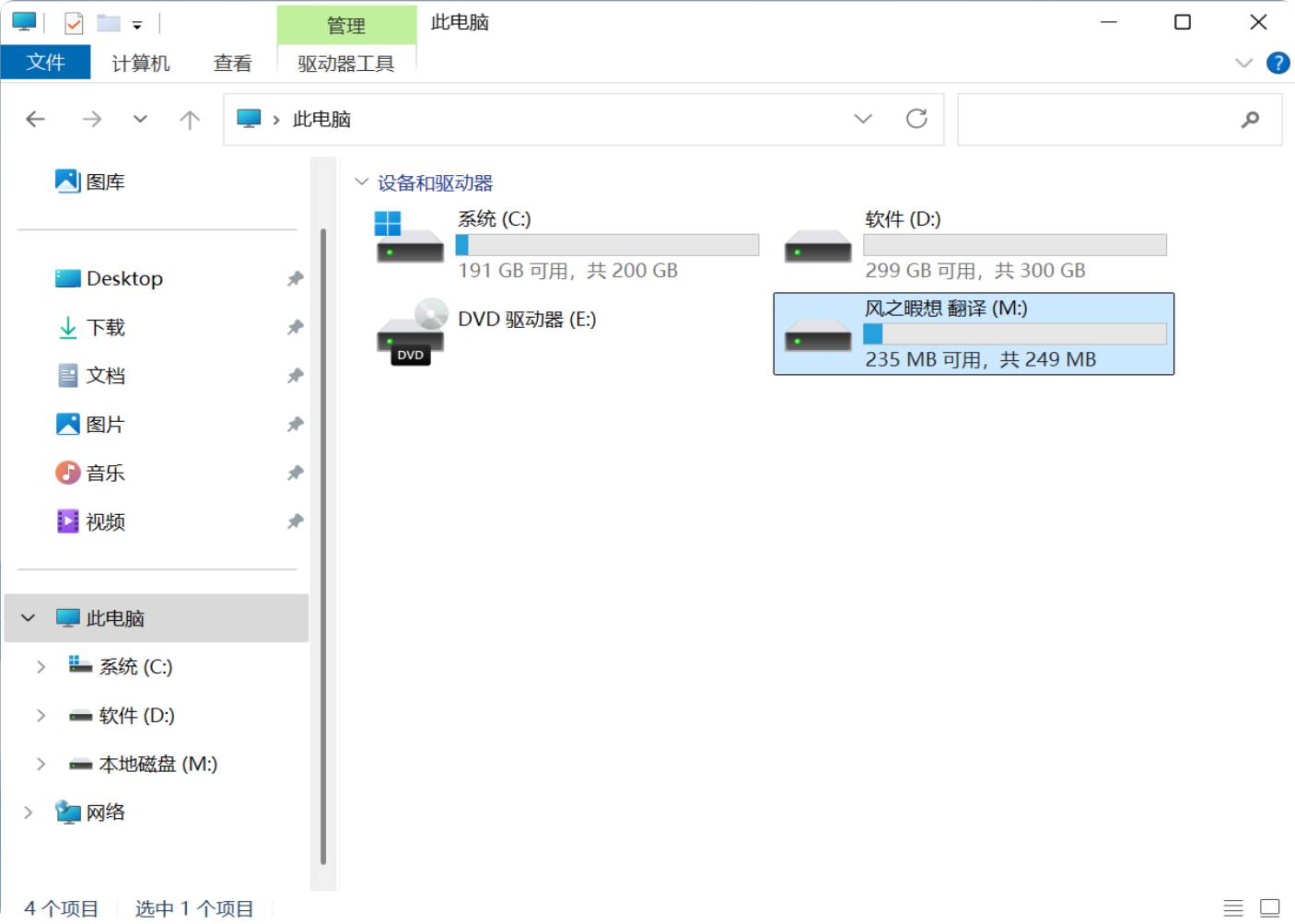Switch to the 查看 ribbon tab
Image resolution: width=1295 pixels, height=924 pixels.
pyautogui.click(x=232, y=63)
